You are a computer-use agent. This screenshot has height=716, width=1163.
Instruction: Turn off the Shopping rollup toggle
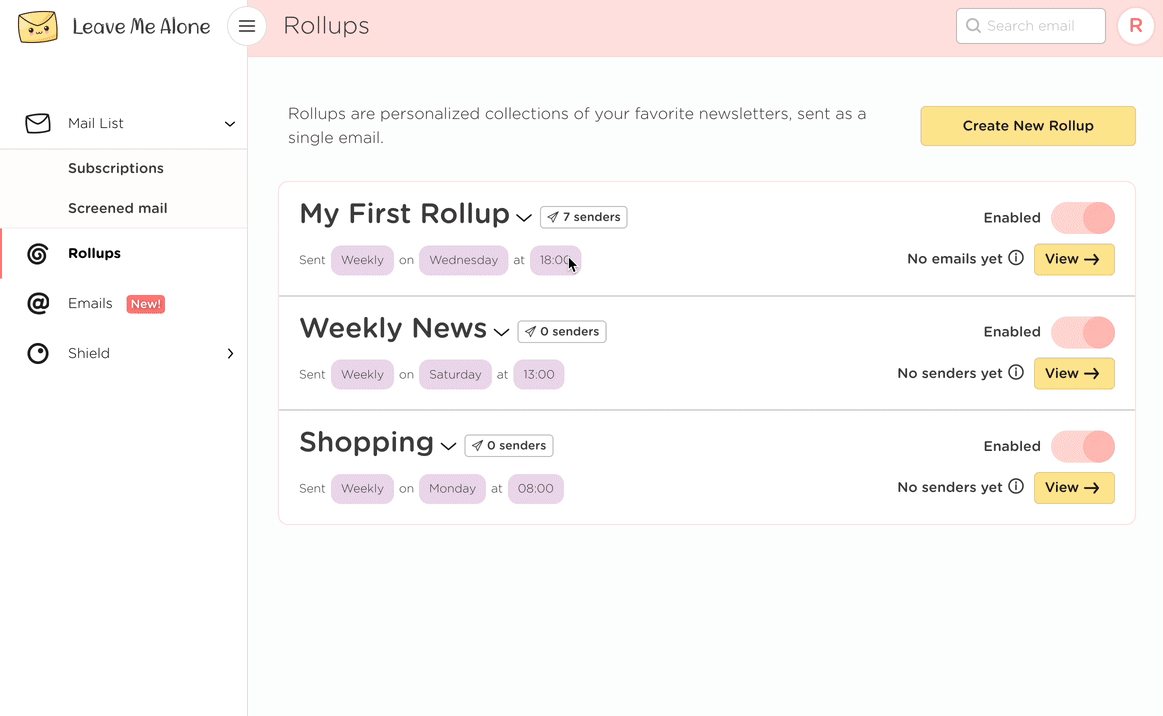pyautogui.click(x=1083, y=446)
